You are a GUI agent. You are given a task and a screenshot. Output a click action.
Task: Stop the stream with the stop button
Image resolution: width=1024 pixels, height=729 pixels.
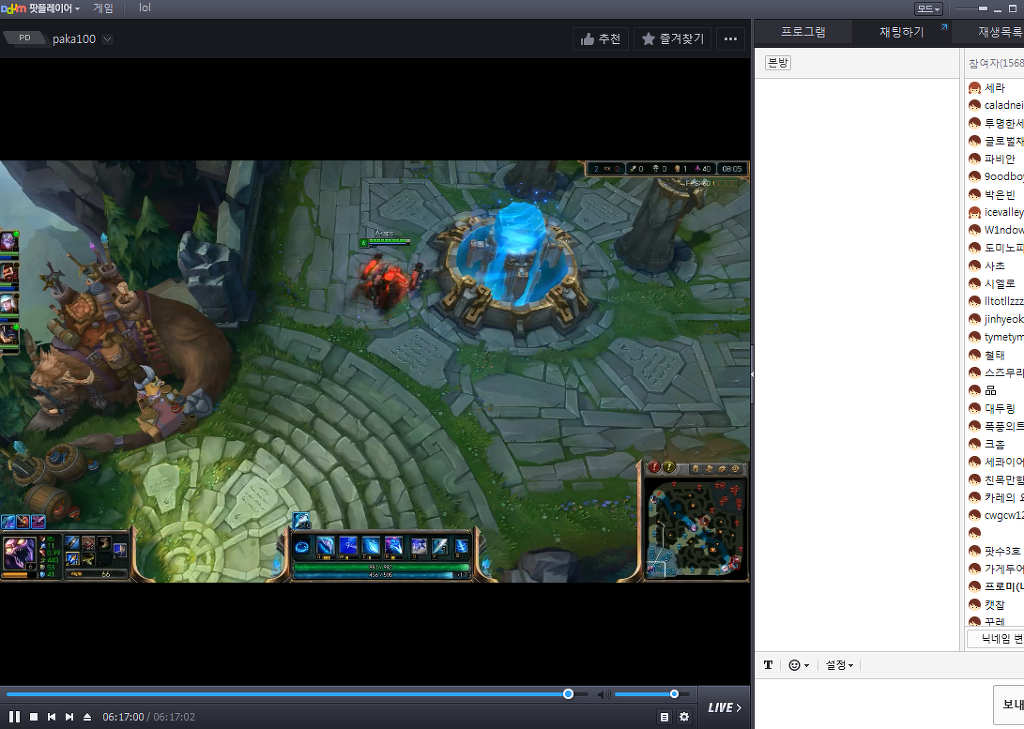(34, 717)
